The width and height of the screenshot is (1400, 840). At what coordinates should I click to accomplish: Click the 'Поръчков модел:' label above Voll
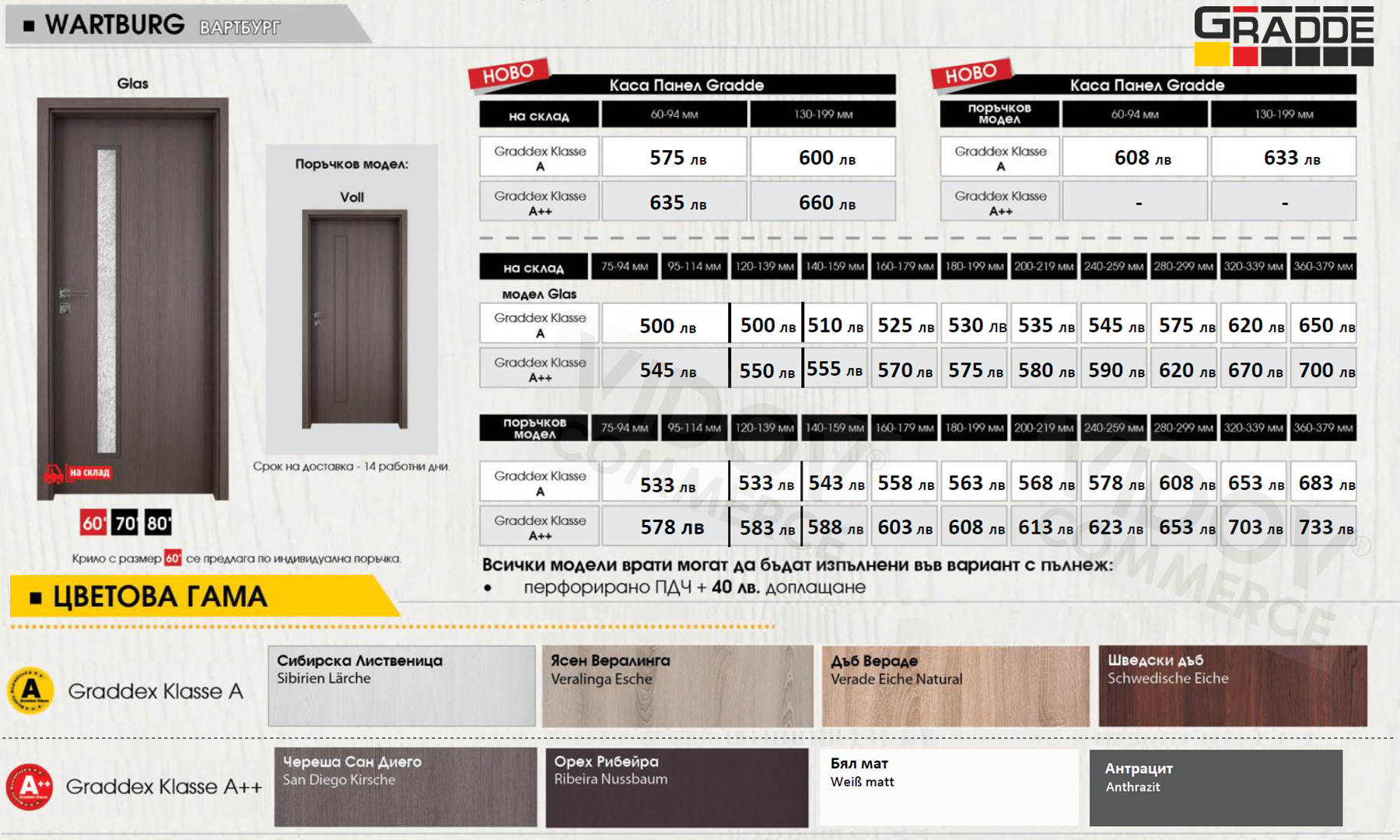352,164
